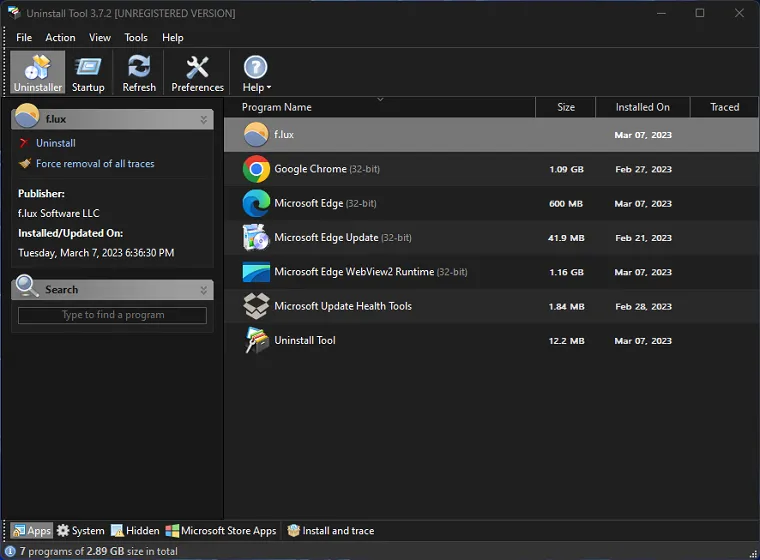Click the Google Chrome icon
The image size is (760, 560).
[x=256, y=169]
